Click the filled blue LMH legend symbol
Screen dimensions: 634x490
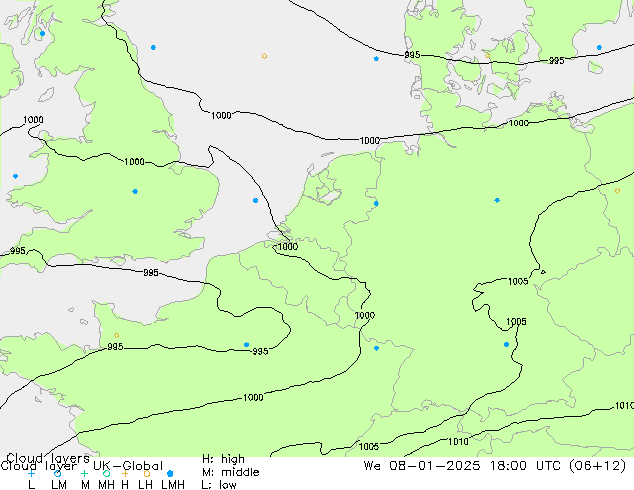click(170, 473)
